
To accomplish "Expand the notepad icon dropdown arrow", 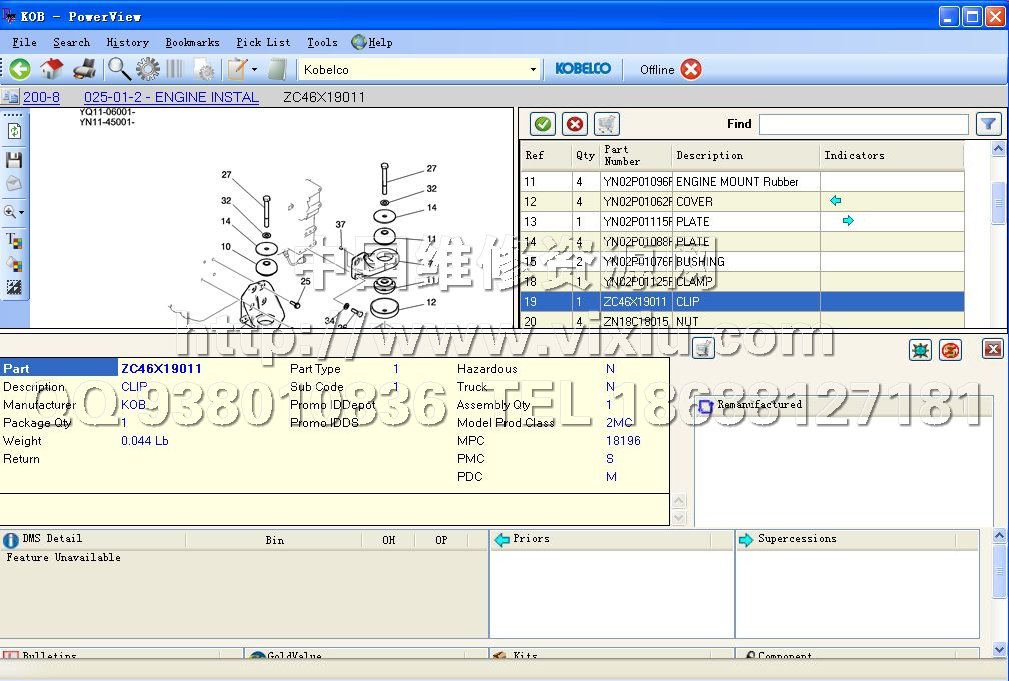I will tap(254, 70).
